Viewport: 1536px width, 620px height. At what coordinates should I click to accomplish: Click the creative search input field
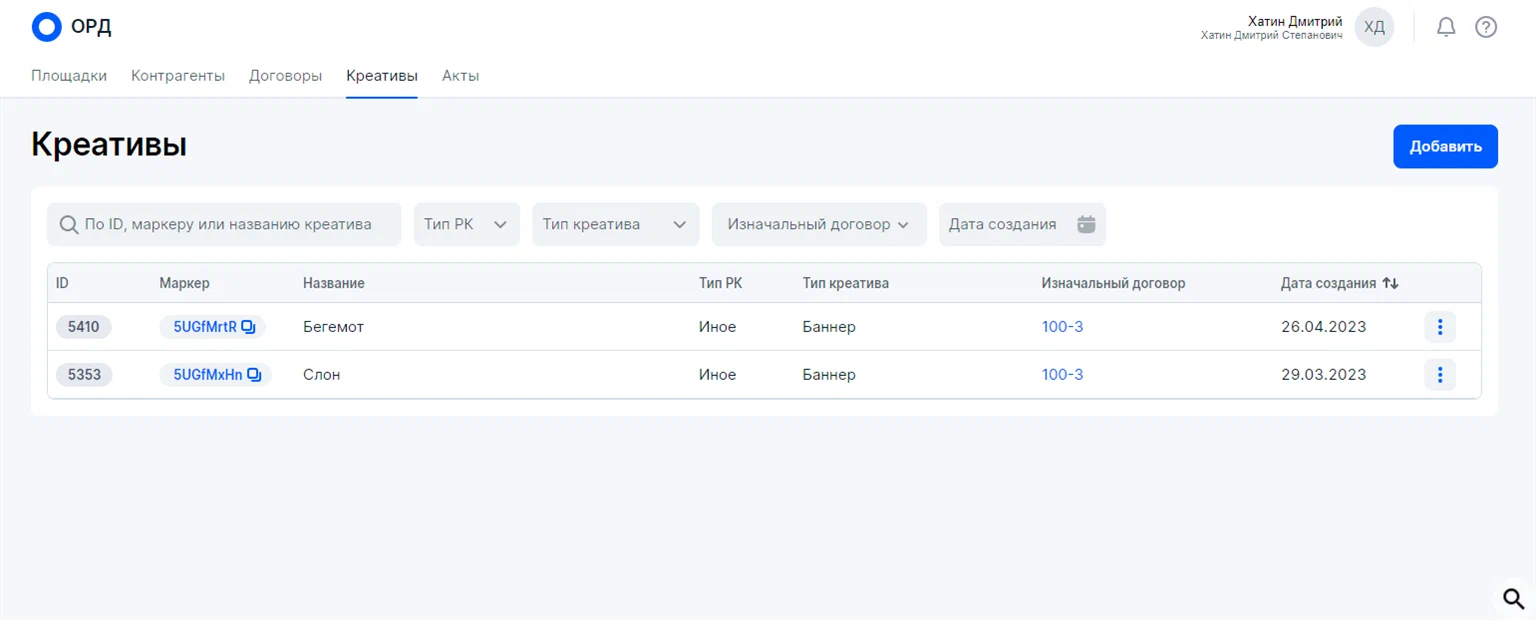coord(228,224)
